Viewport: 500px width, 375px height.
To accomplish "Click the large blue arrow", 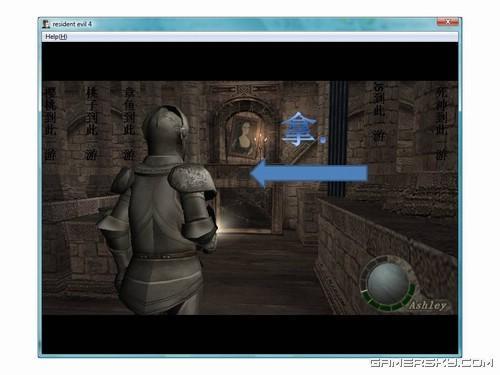I will pyautogui.click(x=309, y=174).
